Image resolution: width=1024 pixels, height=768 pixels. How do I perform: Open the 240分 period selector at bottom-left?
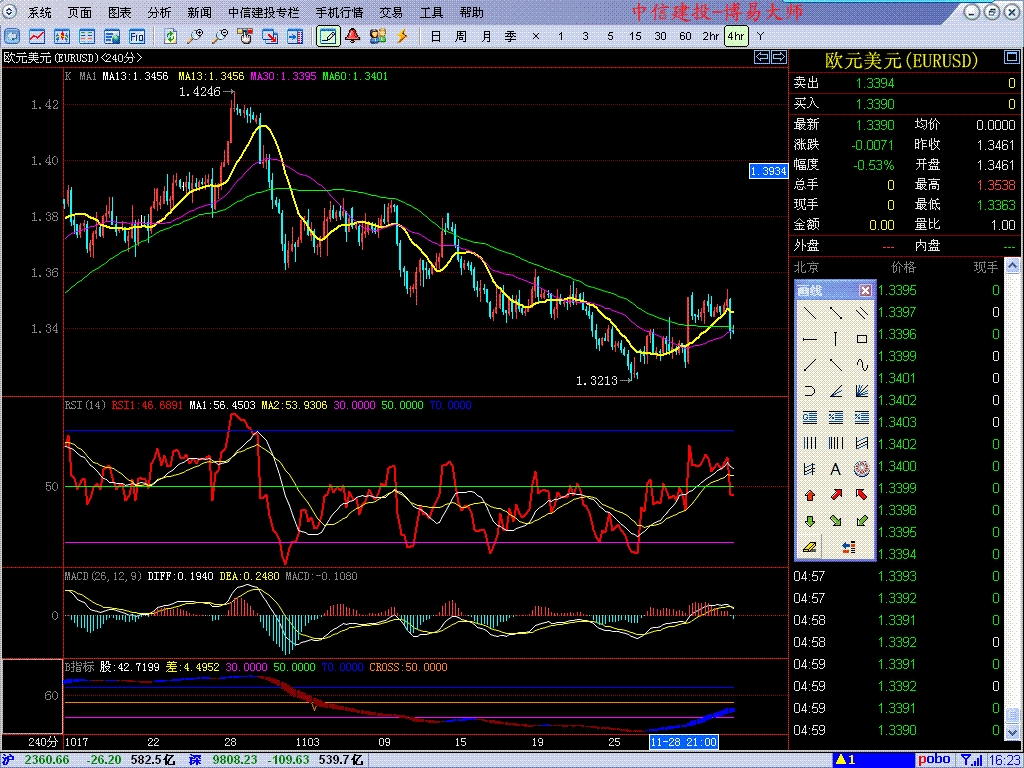coord(42,742)
